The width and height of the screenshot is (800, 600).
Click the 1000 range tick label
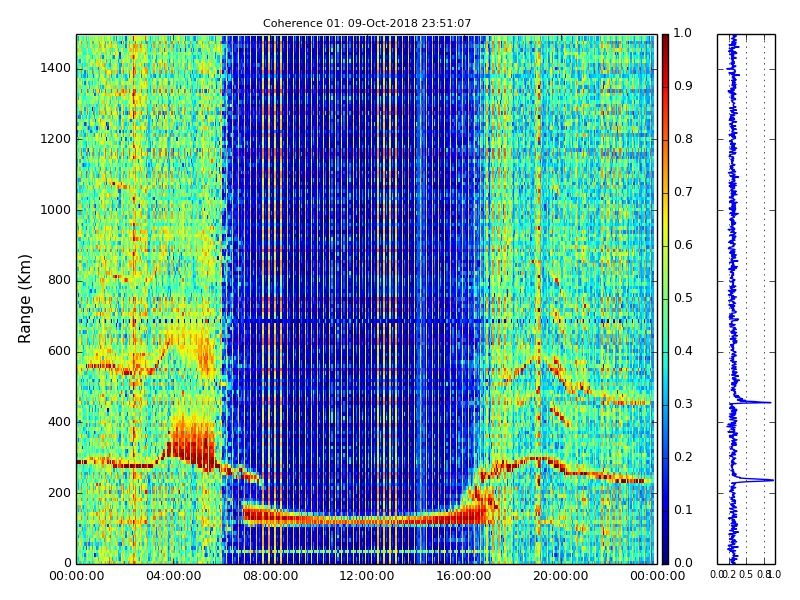point(55,210)
